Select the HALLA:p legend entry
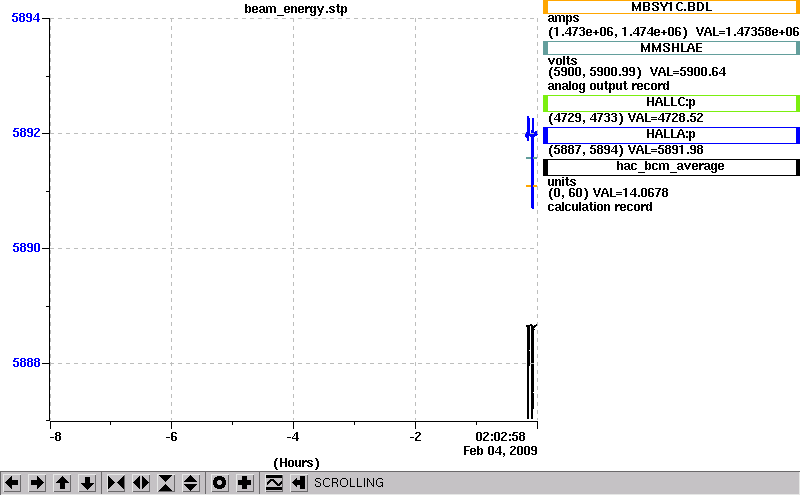The height and width of the screenshot is (495, 800). pyautogui.click(x=671, y=135)
